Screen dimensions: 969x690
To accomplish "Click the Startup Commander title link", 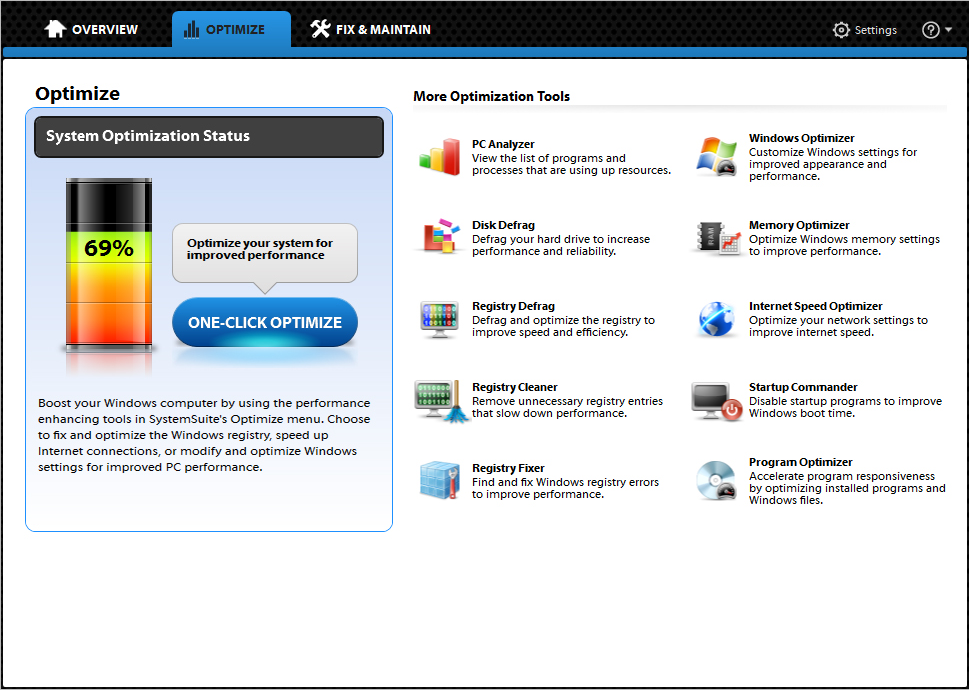I will click(x=803, y=387).
